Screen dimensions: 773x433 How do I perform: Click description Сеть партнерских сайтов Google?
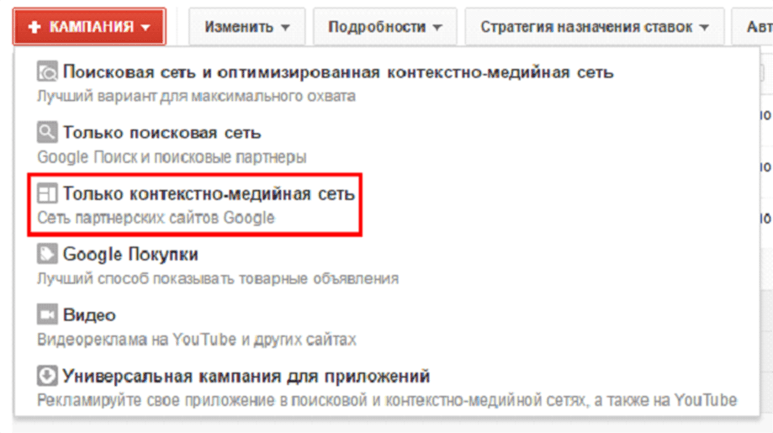(156, 217)
